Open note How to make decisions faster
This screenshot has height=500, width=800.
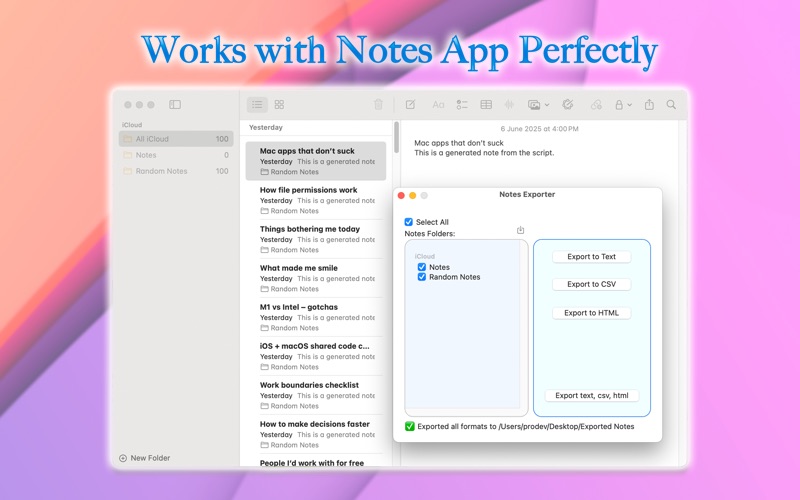click(316, 434)
